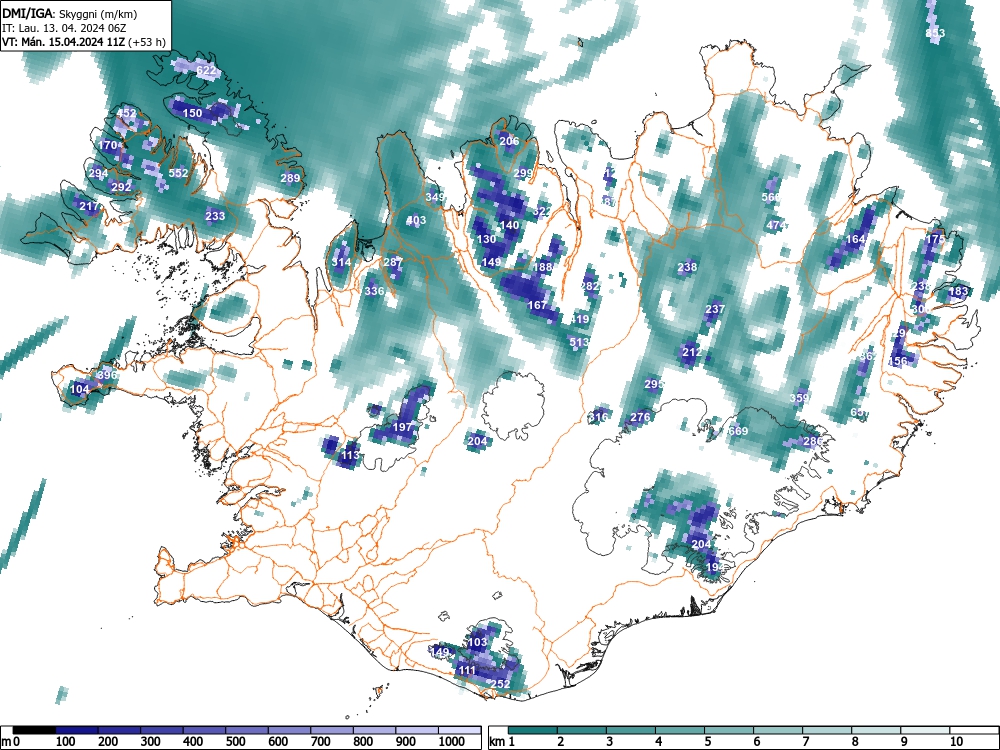Click the '314' visibility value

(341, 262)
